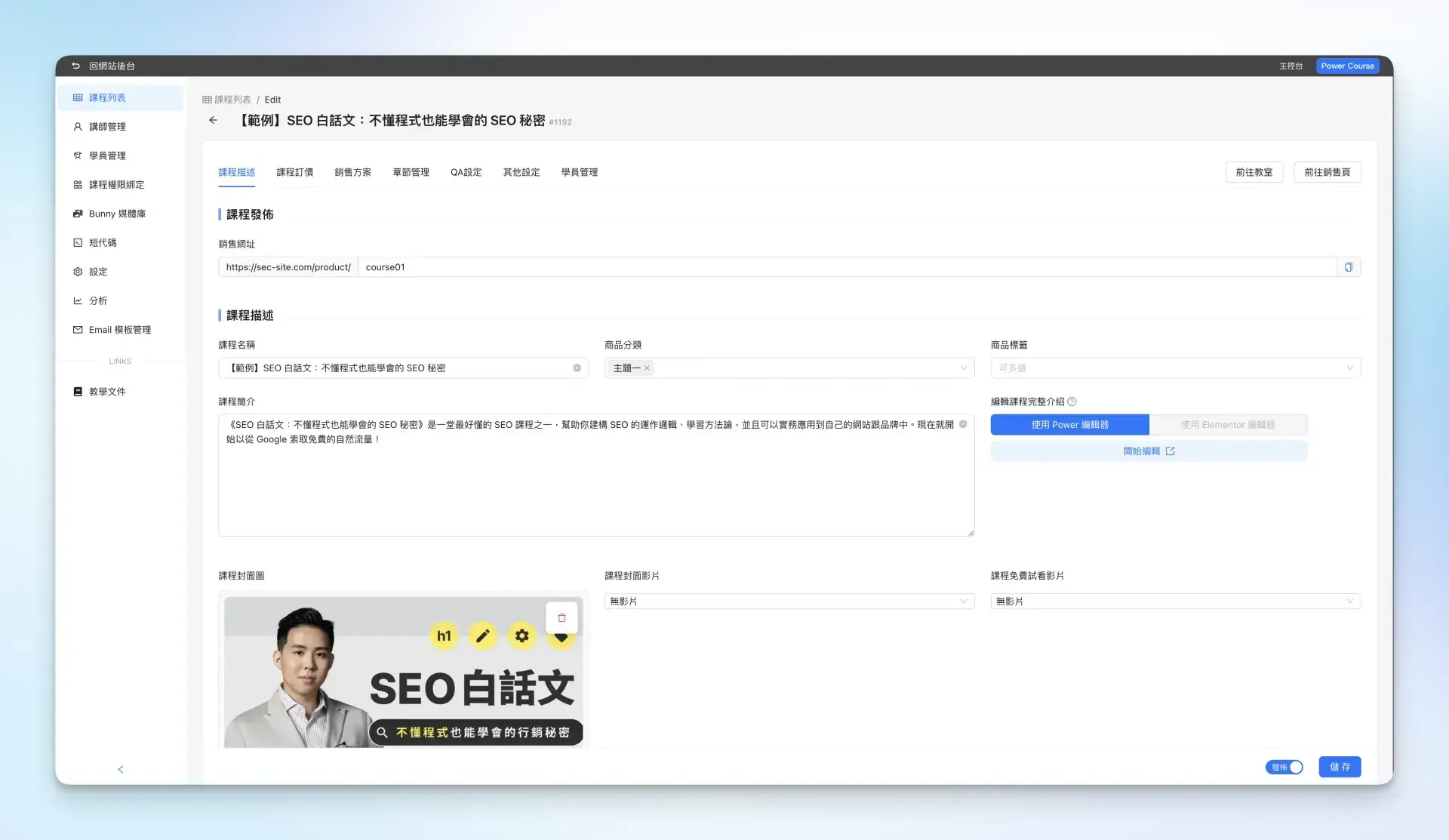Open 分析 in the sidebar
The width and height of the screenshot is (1449, 840).
click(x=98, y=300)
